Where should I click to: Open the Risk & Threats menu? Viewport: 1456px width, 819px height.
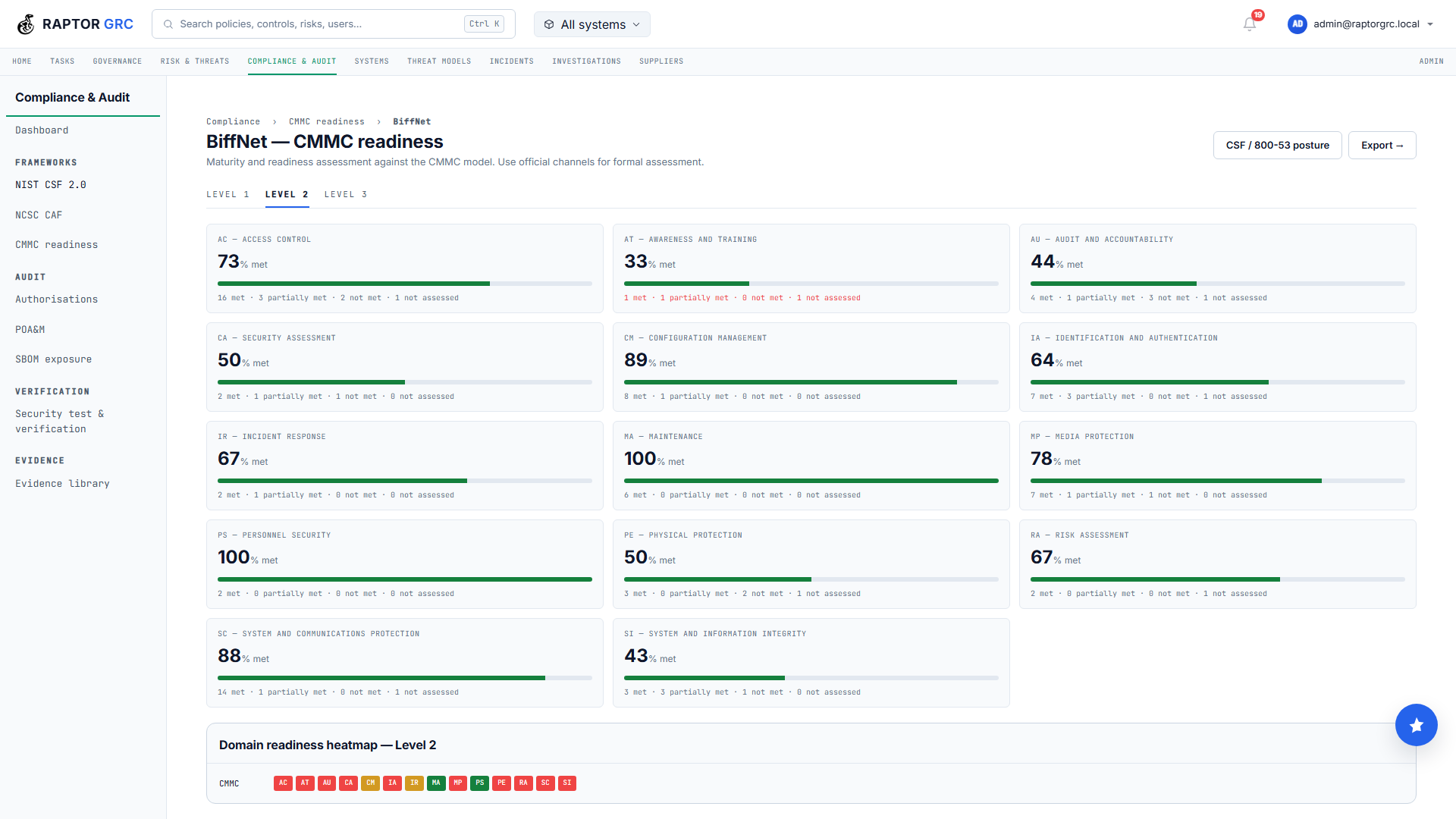[195, 61]
